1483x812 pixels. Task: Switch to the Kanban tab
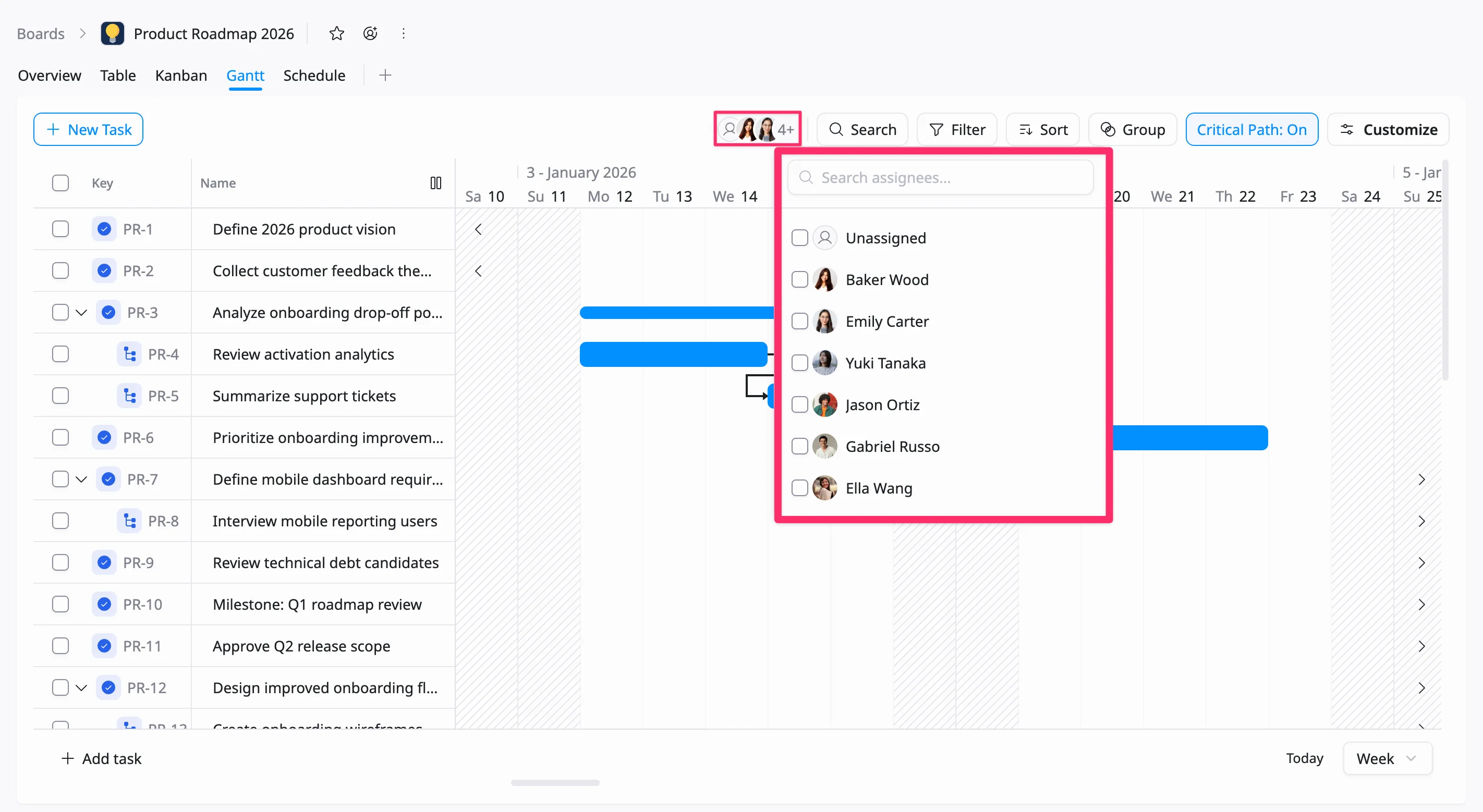pos(181,76)
